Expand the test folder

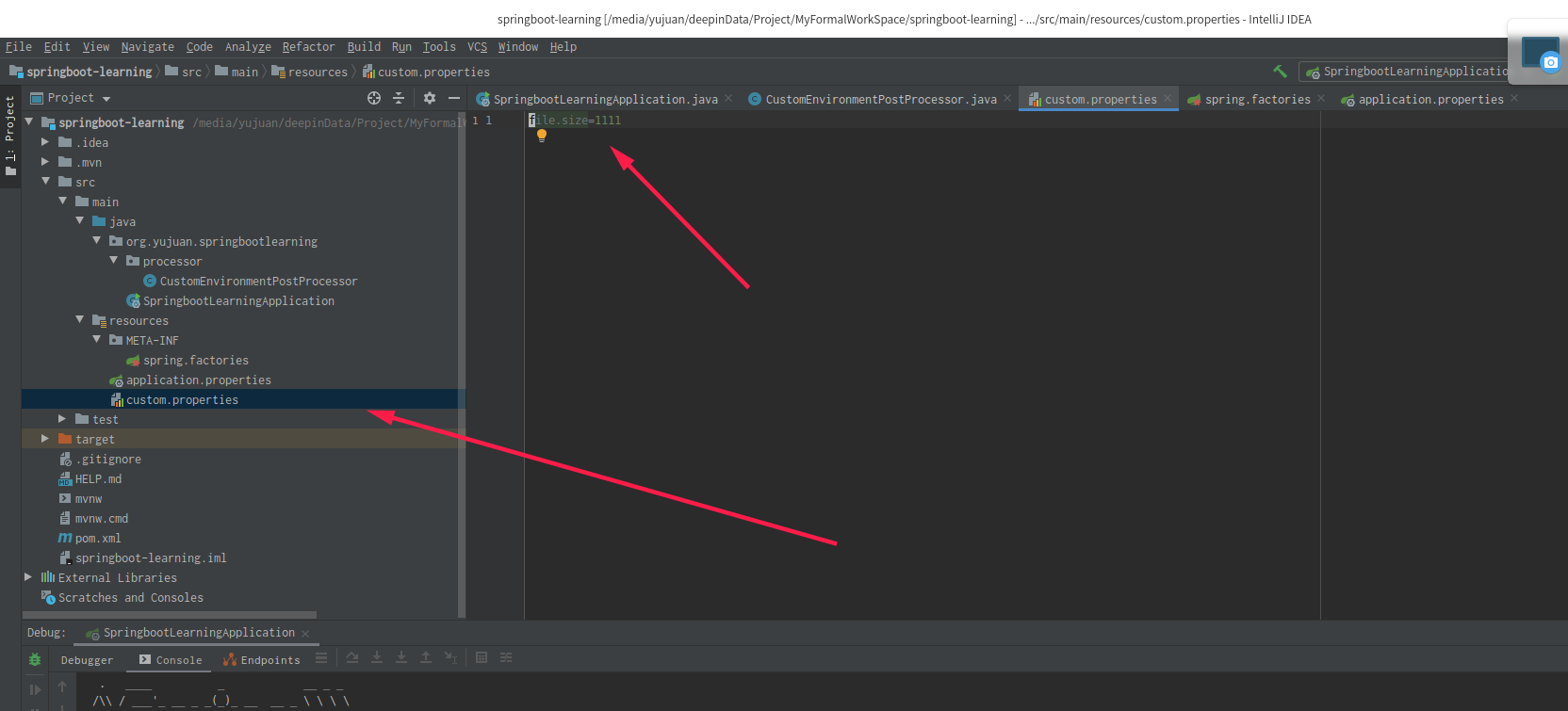[62, 419]
